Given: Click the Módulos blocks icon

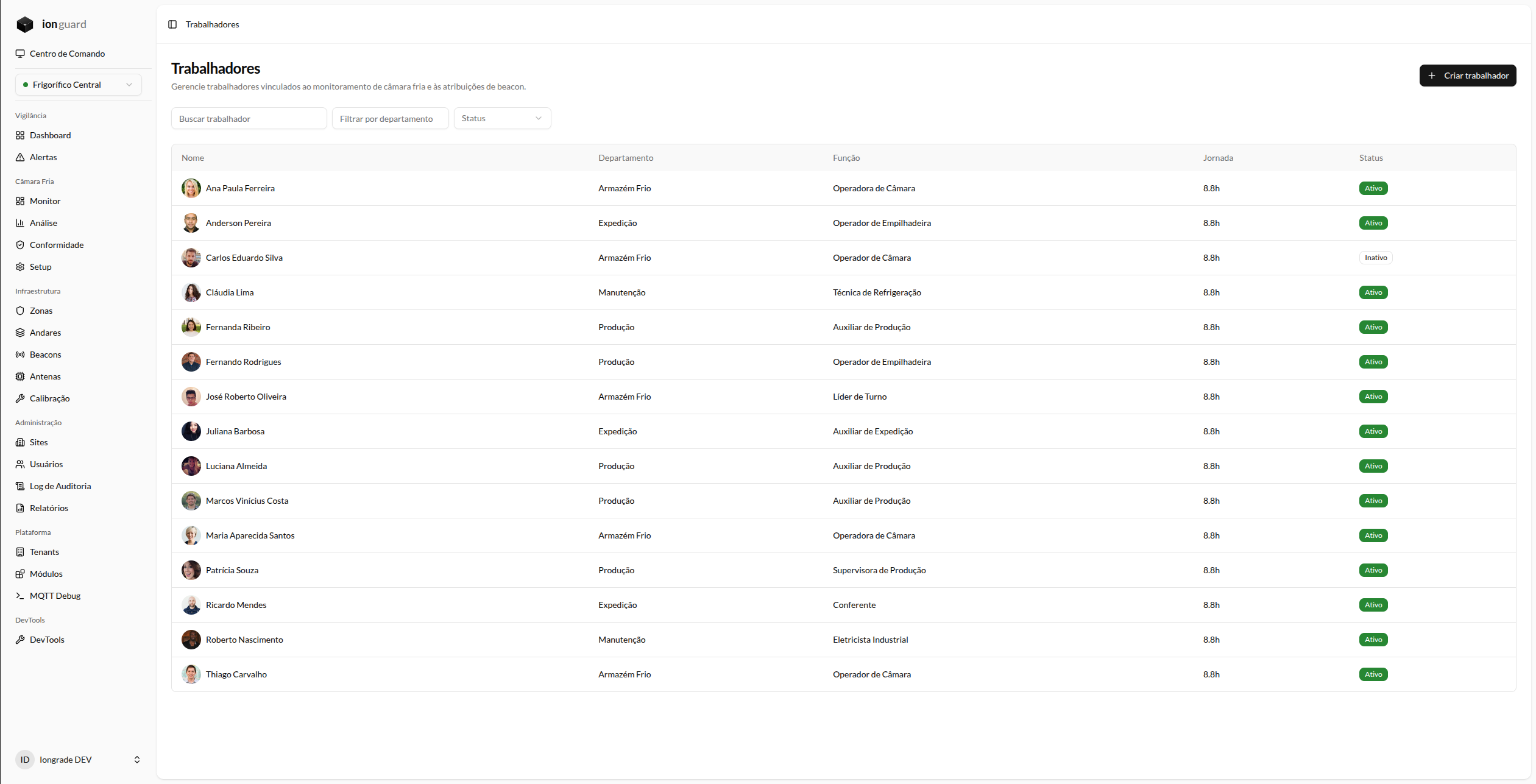Looking at the screenshot, I should tap(20, 574).
